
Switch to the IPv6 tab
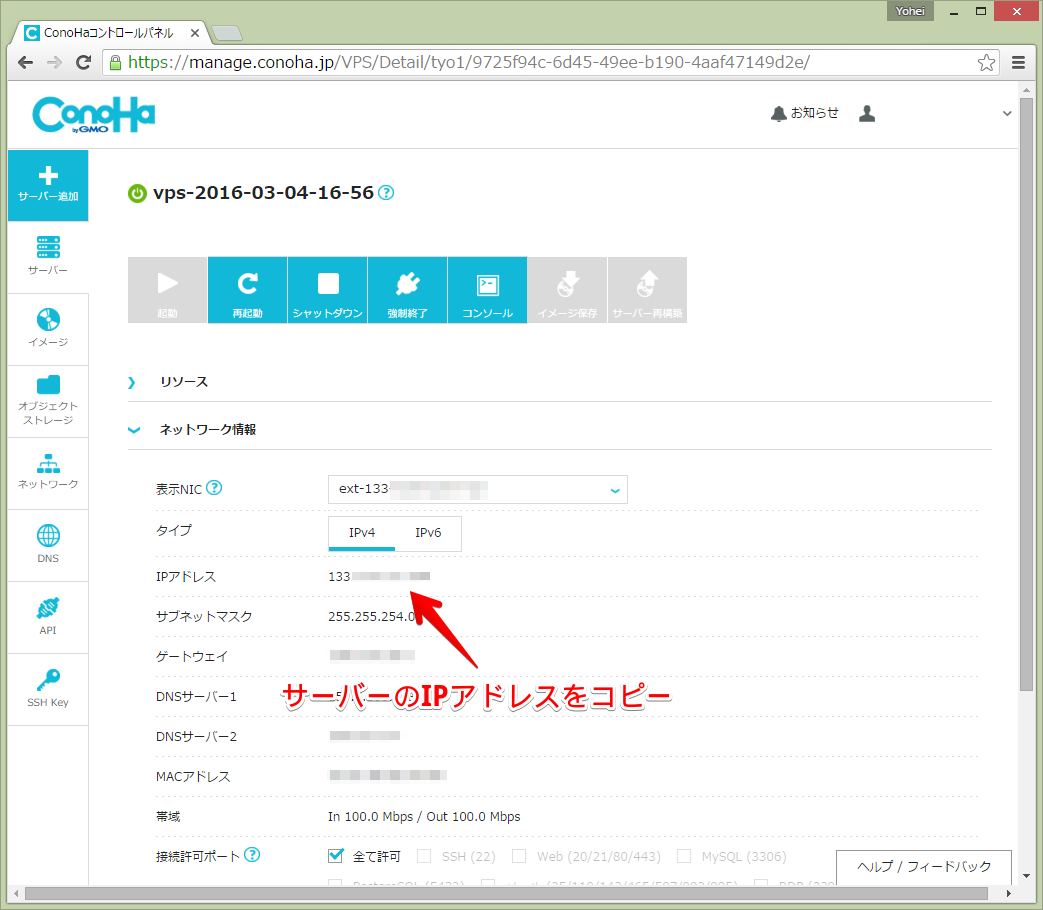click(x=428, y=533)
